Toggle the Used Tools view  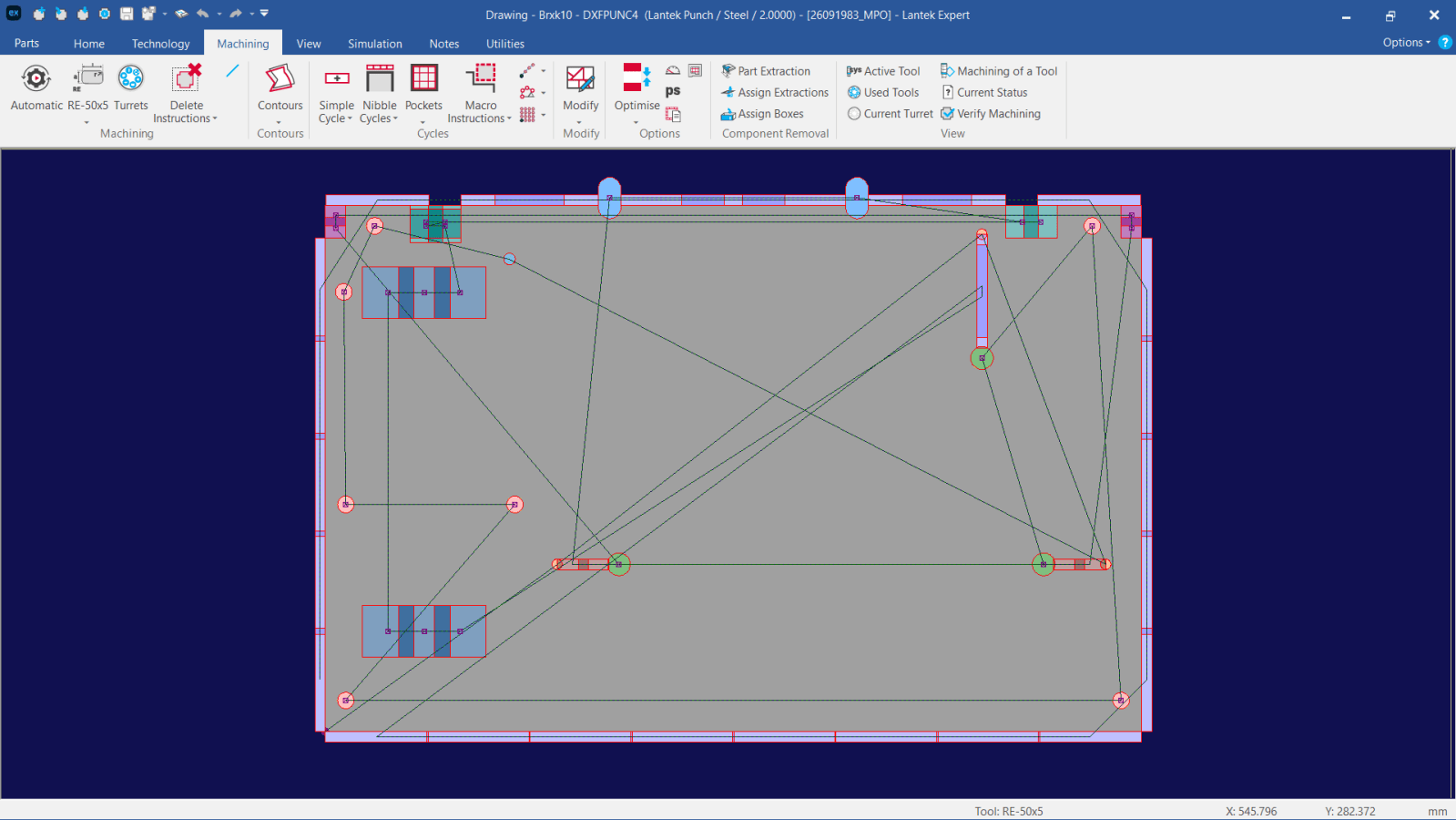(854, 92)
